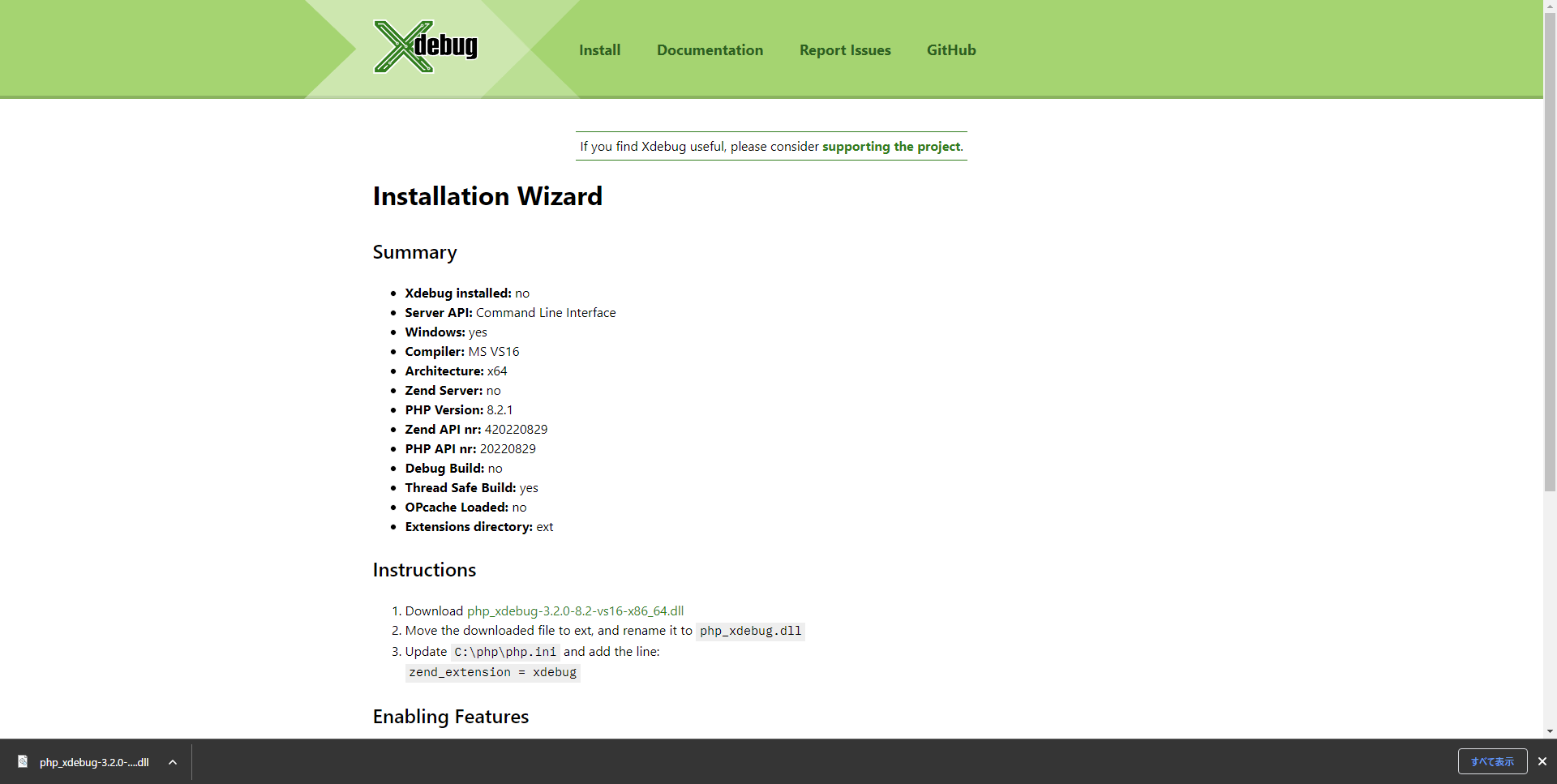The height and width of the screenshot is (784, 1557).
Task: Open the GitHub link in navigation
Action: click(951, 50)
